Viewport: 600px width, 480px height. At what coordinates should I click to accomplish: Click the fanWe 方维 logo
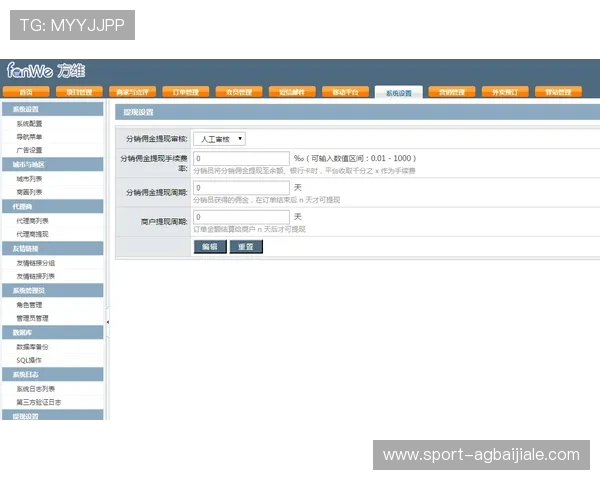46,70
